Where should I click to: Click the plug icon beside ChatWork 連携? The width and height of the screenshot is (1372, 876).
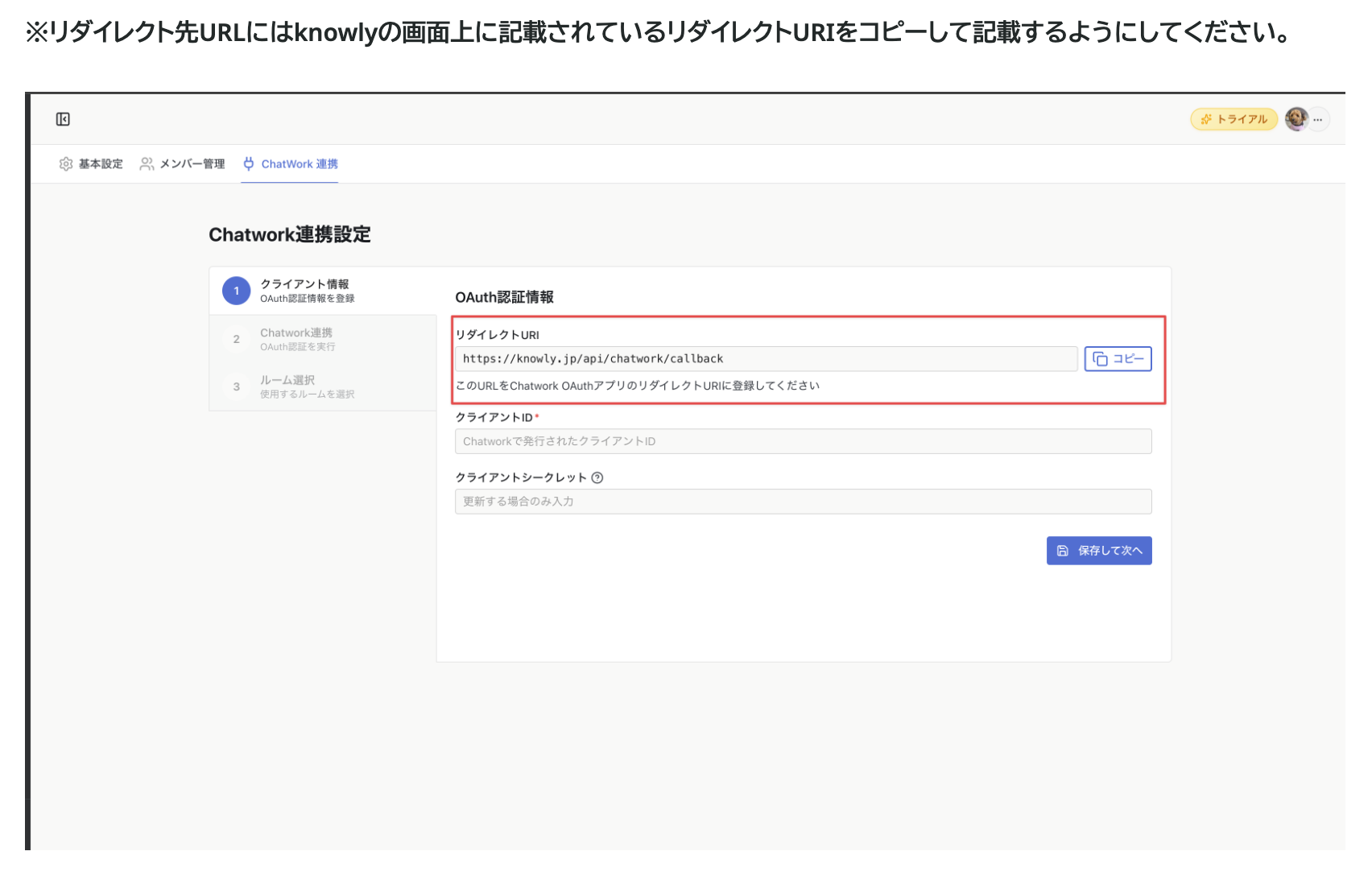pos(249,163)
